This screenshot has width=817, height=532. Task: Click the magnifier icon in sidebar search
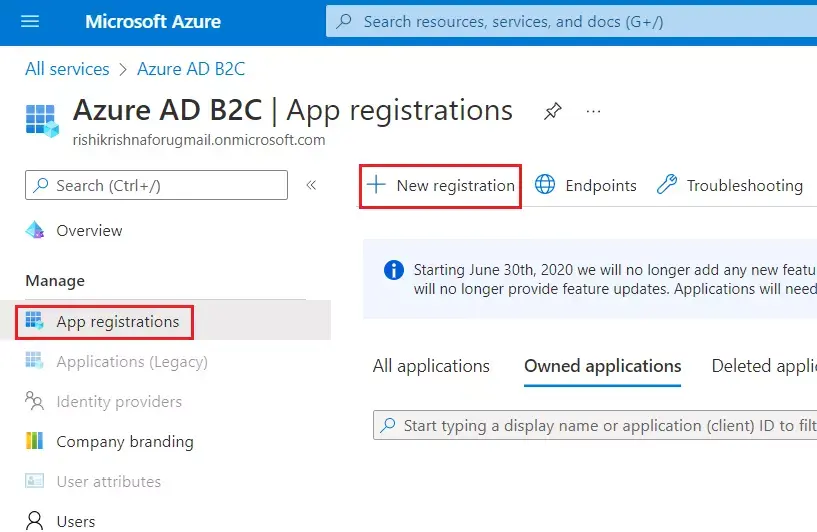click(41, 185)
